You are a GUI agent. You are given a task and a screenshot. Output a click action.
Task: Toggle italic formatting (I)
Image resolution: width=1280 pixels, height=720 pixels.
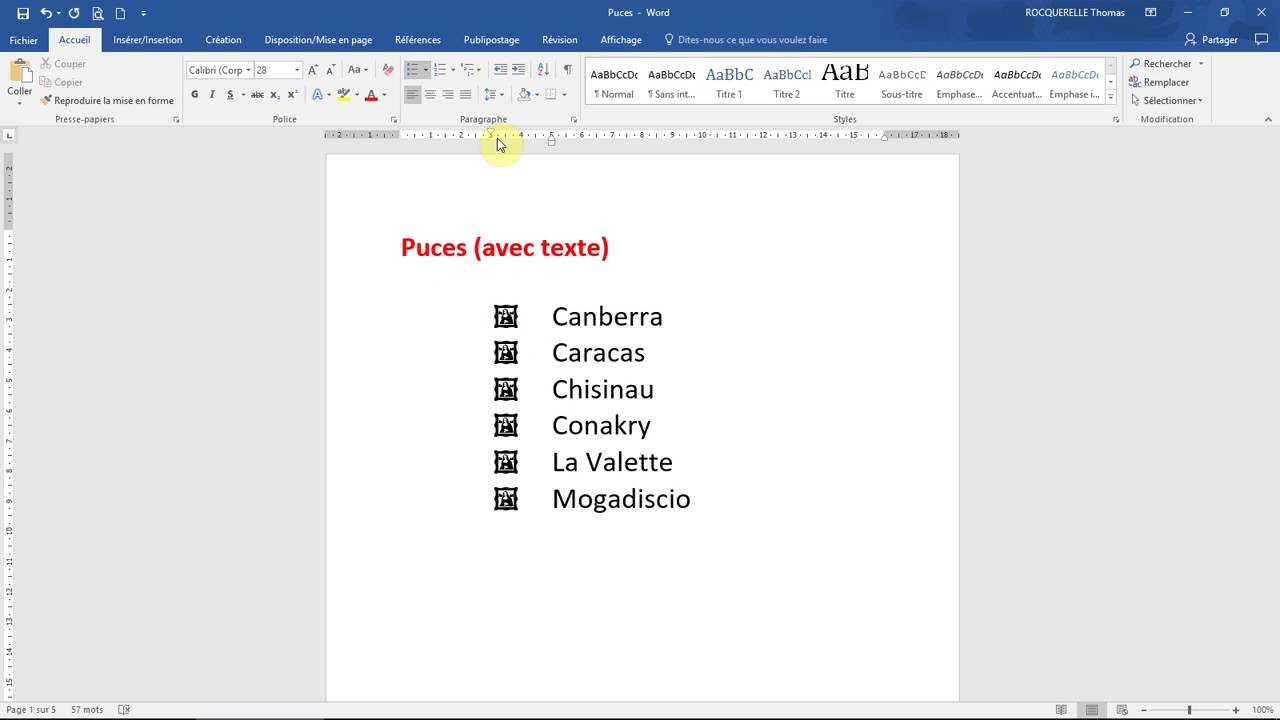(212, 95)
